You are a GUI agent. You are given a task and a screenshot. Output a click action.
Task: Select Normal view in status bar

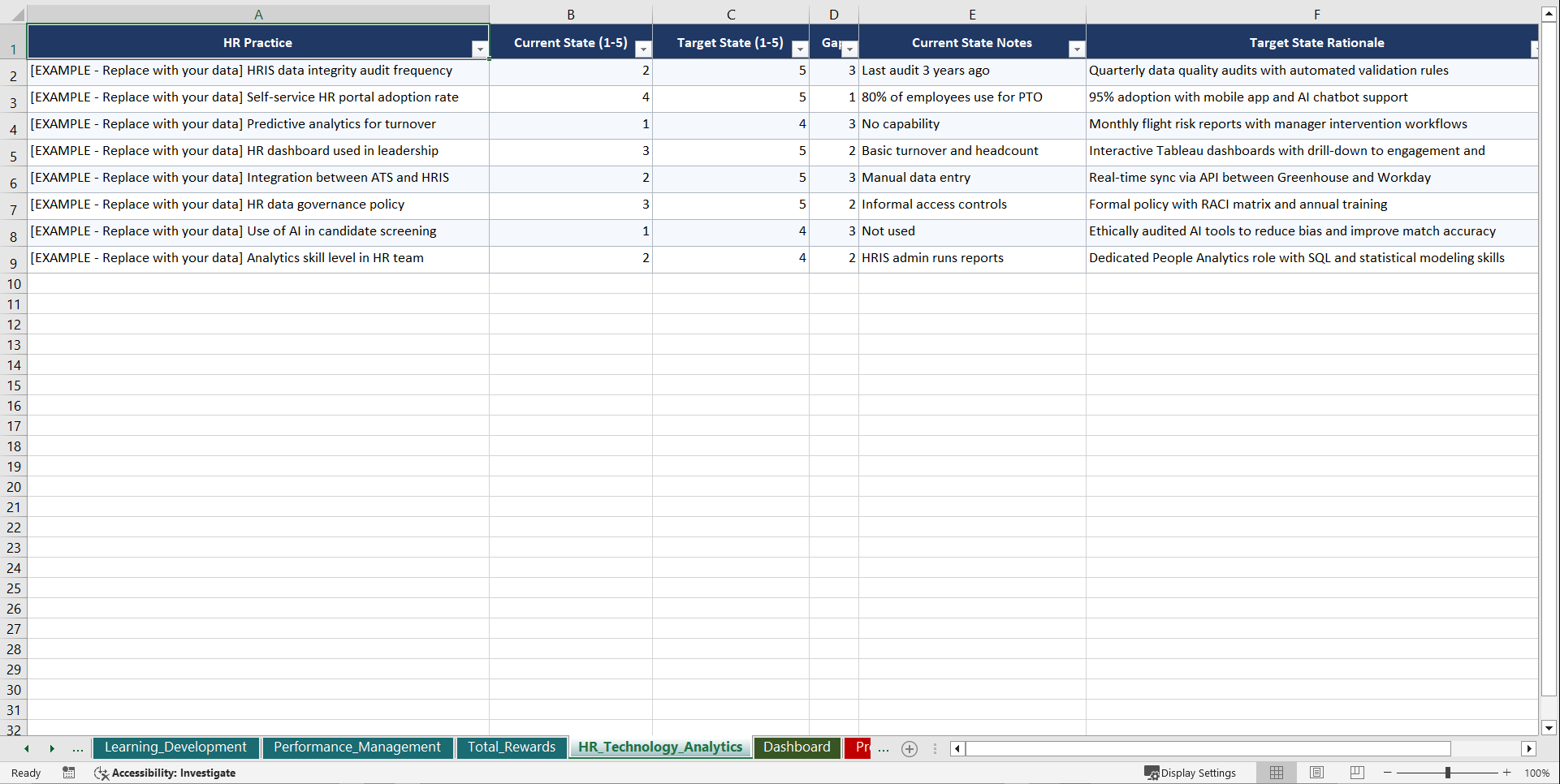[x=1276, y=773]
